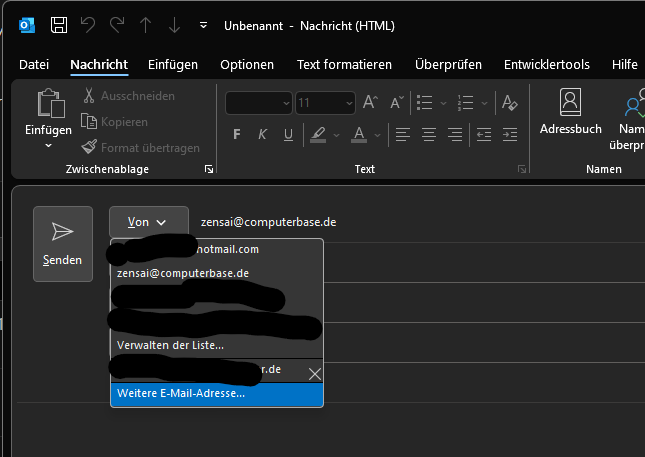The image size is (645, 457).
Task: Expand the bullet list style arrow
Action: pos(443,103)
